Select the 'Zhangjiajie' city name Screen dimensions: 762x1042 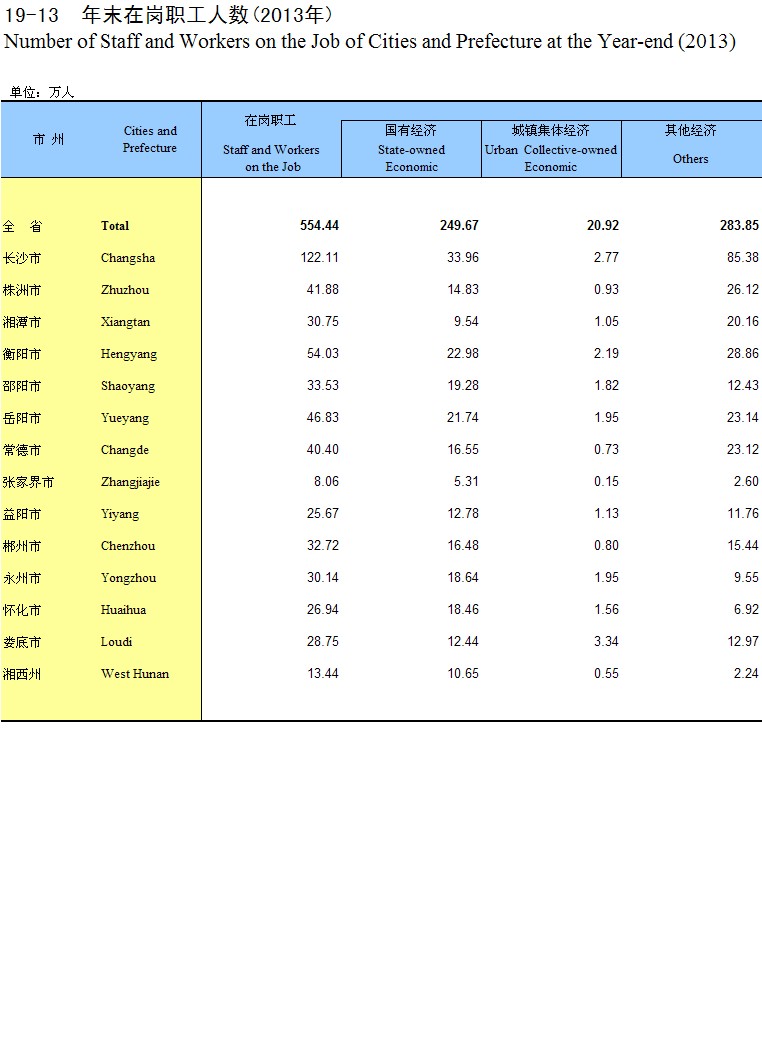[x=130, y=482]
